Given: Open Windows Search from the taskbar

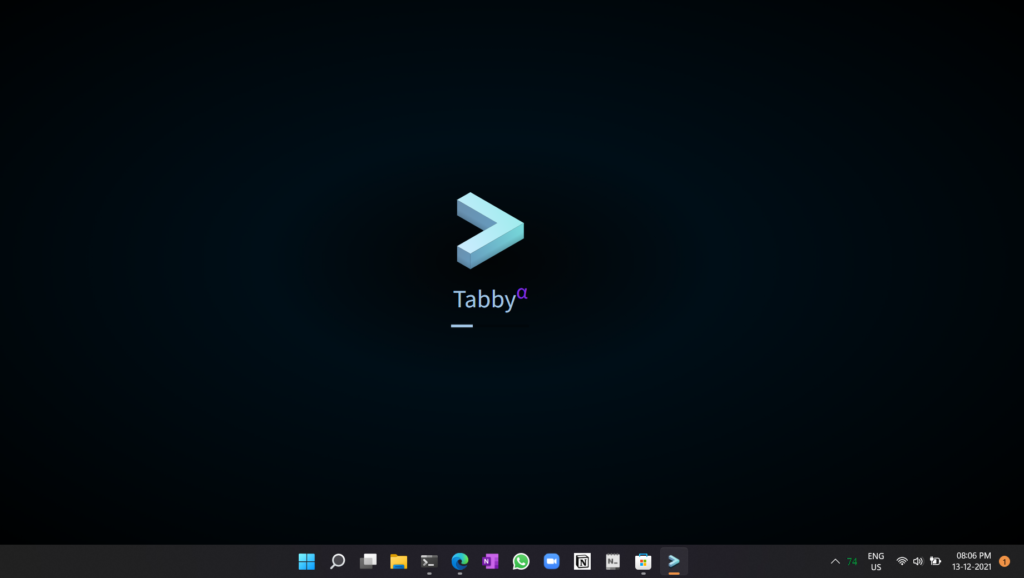Looking at the screenshot, I should click(x=337, y=561).
